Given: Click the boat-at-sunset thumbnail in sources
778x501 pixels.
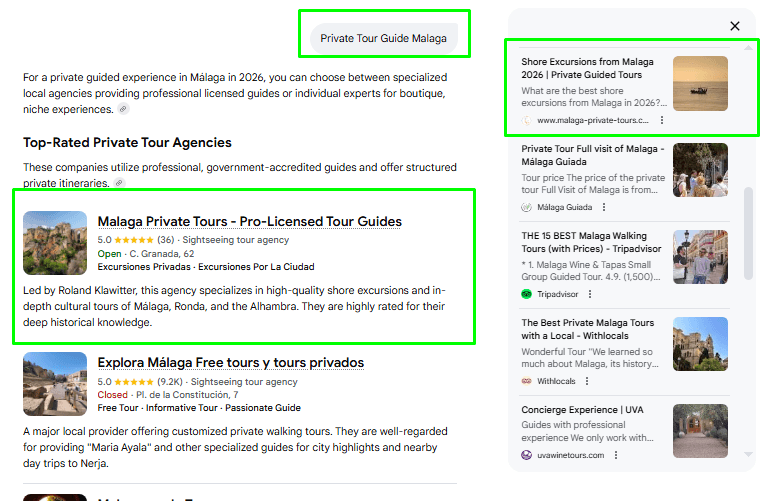Looking at the screenshot, I should pyautogui.click(x=700, y=83).
